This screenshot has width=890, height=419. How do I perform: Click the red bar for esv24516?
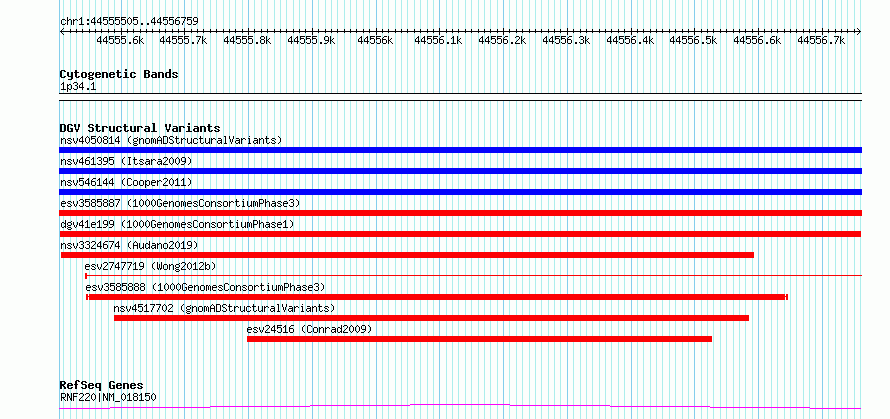[x=479, y=339]
